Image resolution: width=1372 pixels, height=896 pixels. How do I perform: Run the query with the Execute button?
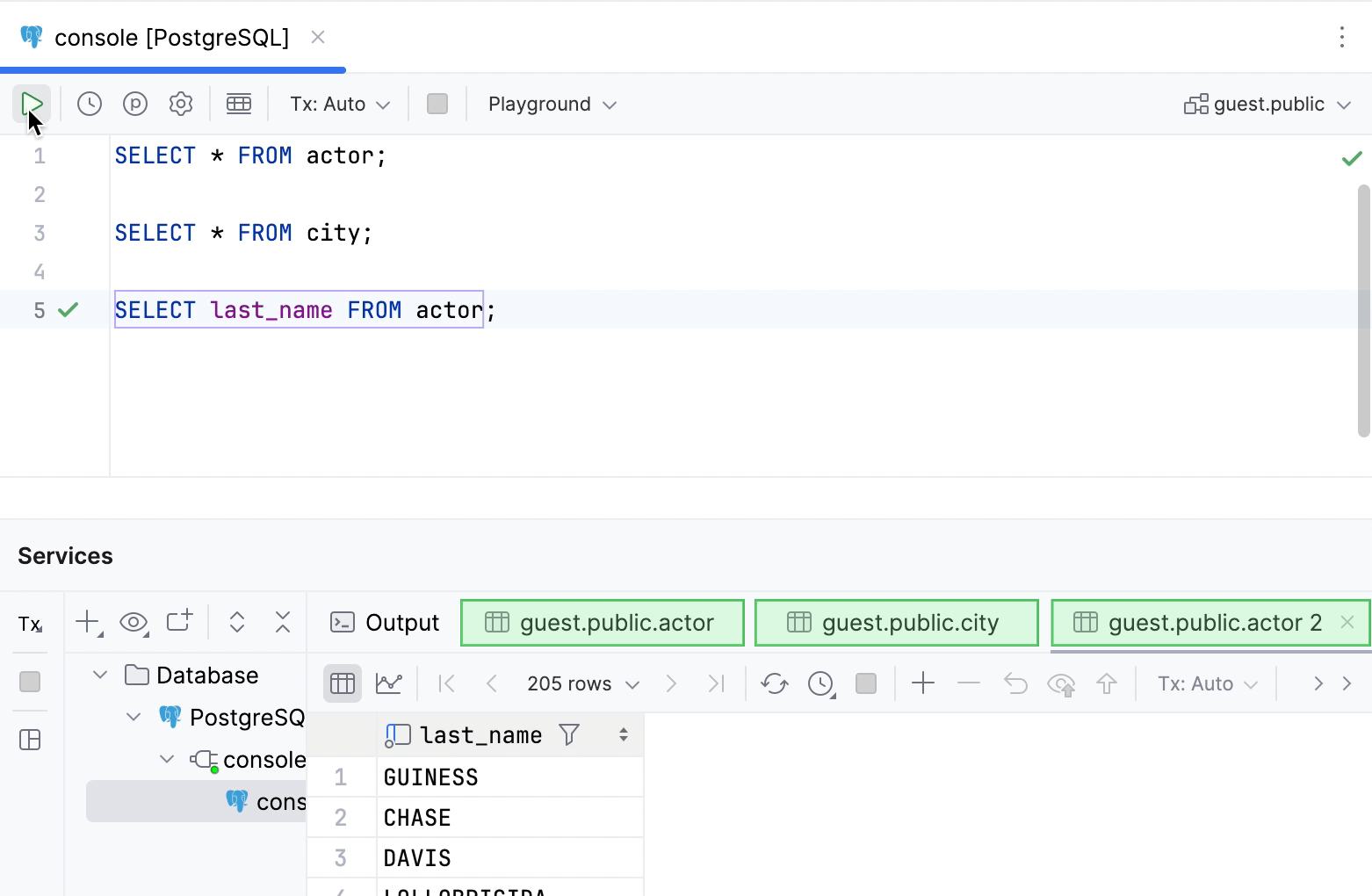[x=32, y=103]
